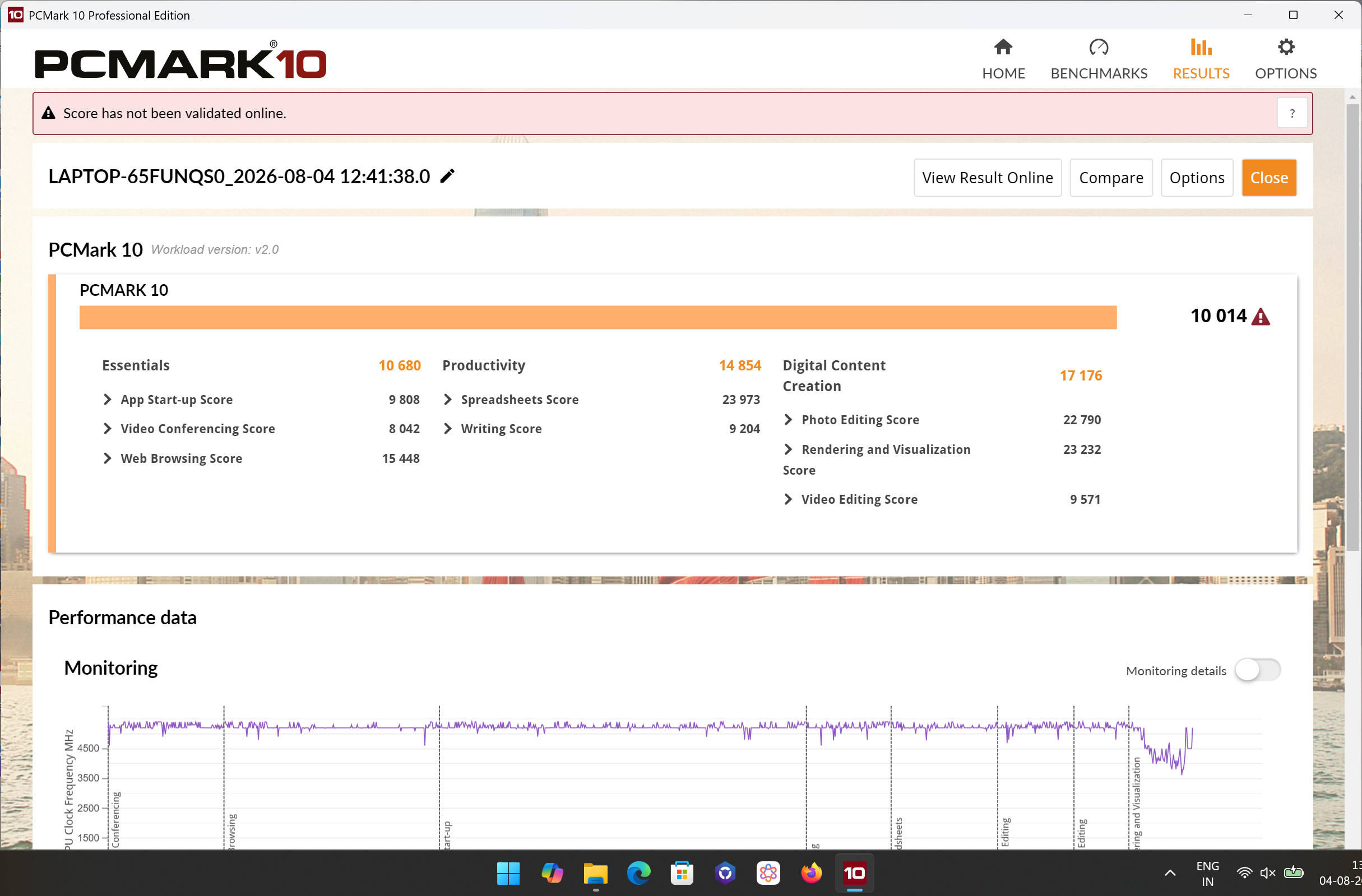Open Copilot from the taskbar
Viewport: 1362px width, 896px height.
pos(552,873)
